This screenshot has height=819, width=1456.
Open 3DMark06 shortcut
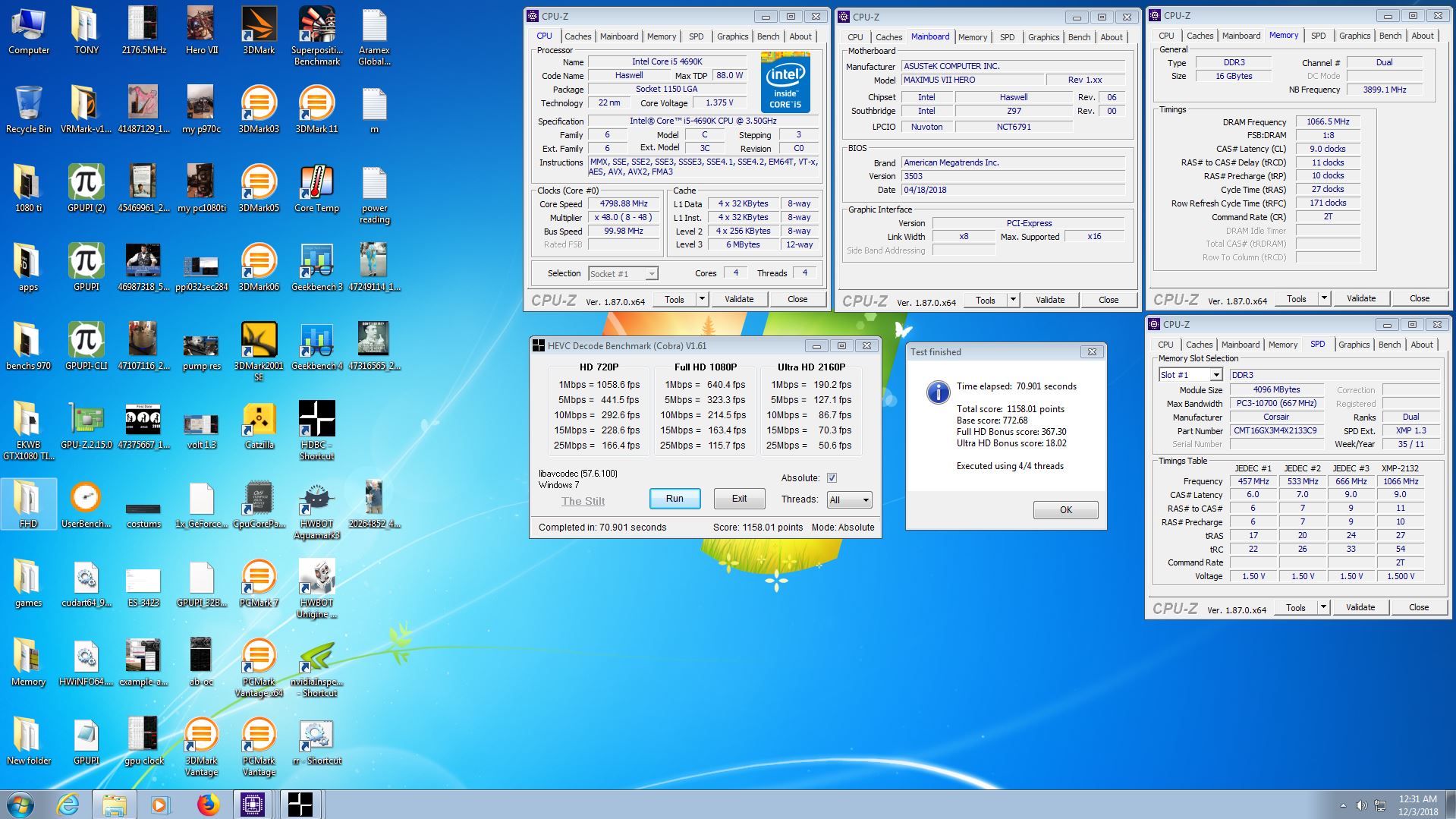point(259,269)
